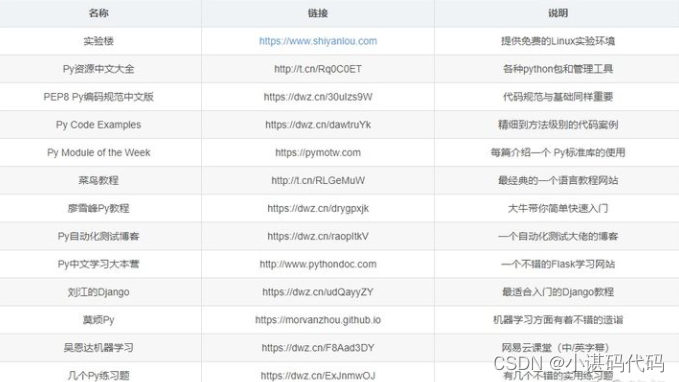Select the 机器学习方面有着不错的造诣 description
This screenshot has height=382, width=679.
tap(558, 320)
